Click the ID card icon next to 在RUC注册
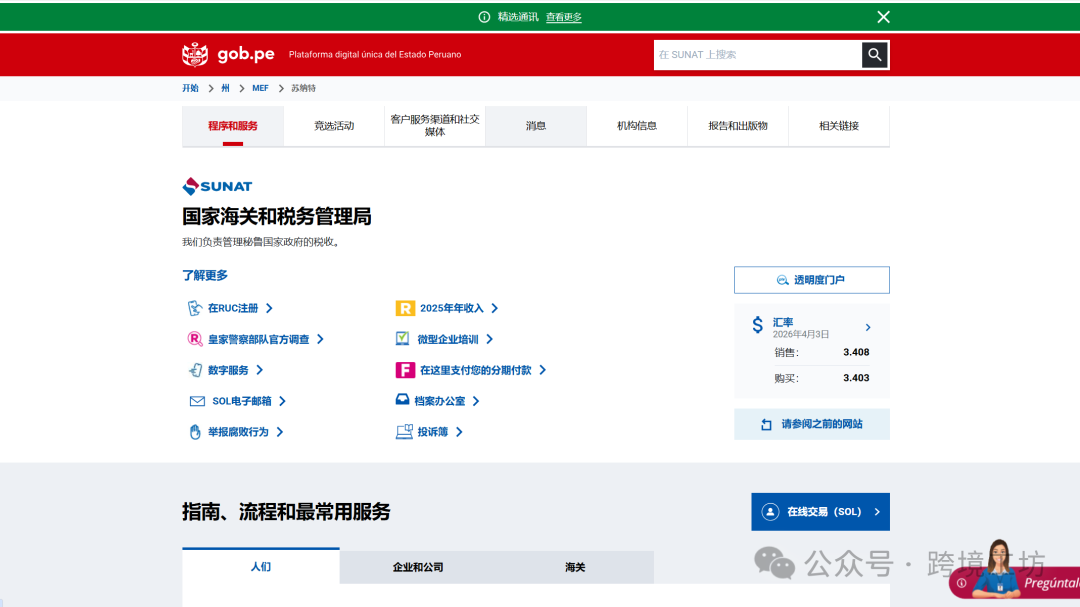Screen dimensions: 1080x607 195,308
